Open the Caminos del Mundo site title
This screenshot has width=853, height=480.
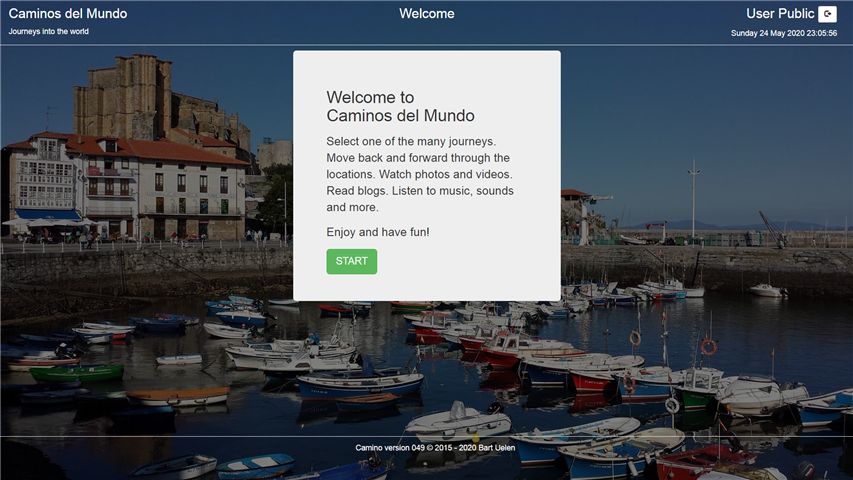click(68, 14)
